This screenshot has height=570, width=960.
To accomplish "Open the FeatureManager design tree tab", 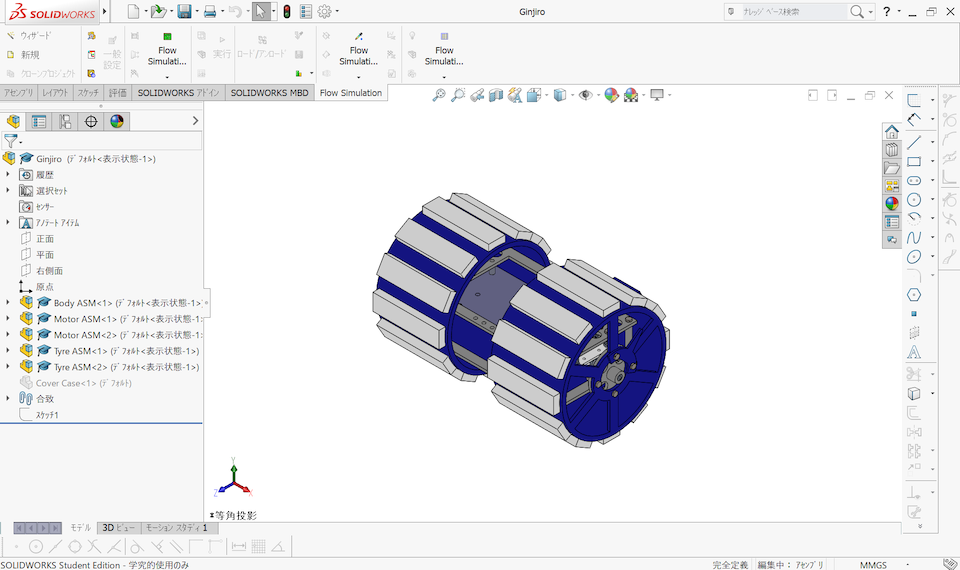I will 13,121.
